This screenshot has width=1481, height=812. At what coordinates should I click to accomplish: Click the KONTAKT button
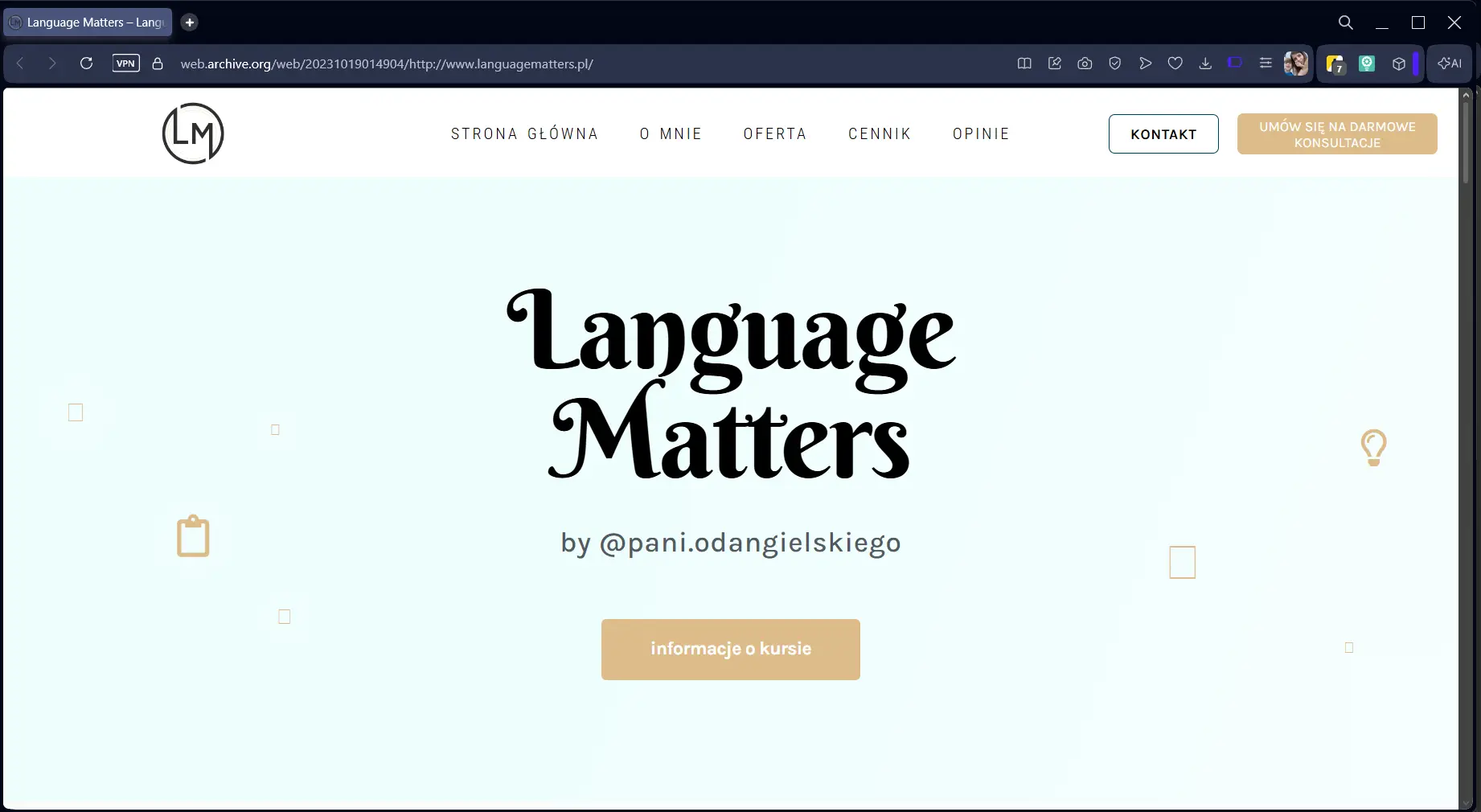point(1163,134)
